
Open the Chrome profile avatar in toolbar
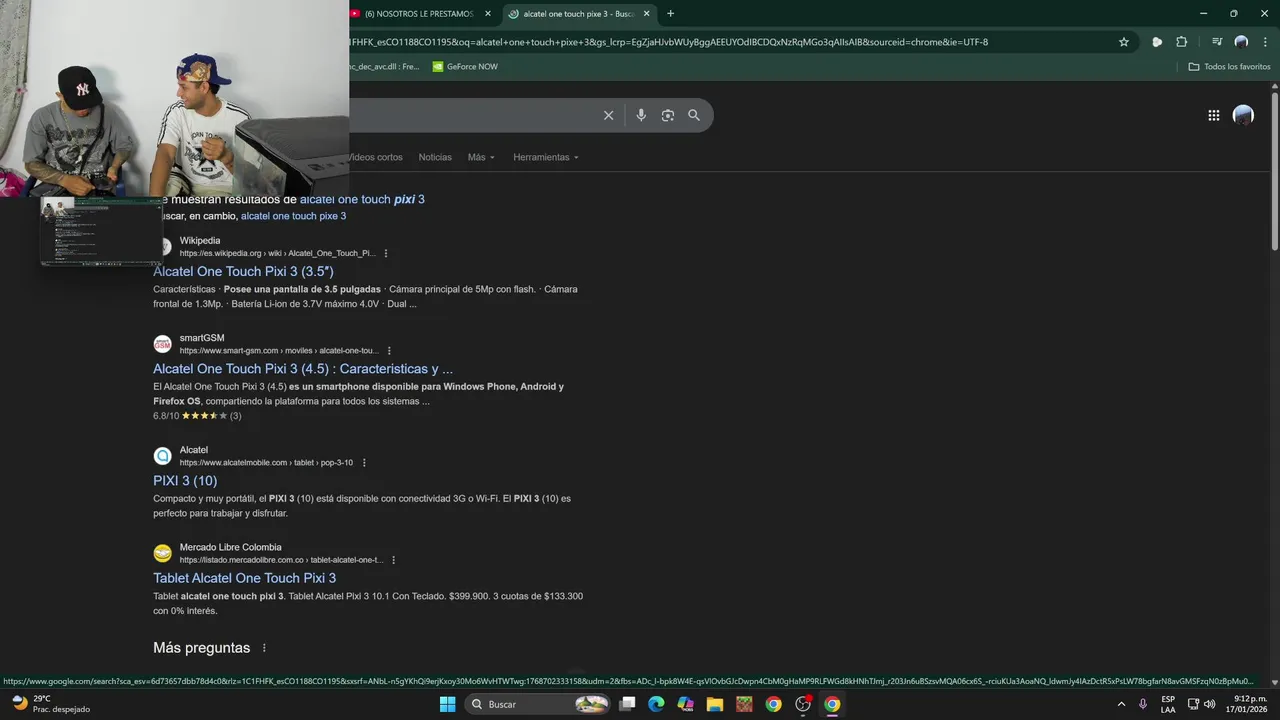pyautogui.click(x=1241, y=42)
